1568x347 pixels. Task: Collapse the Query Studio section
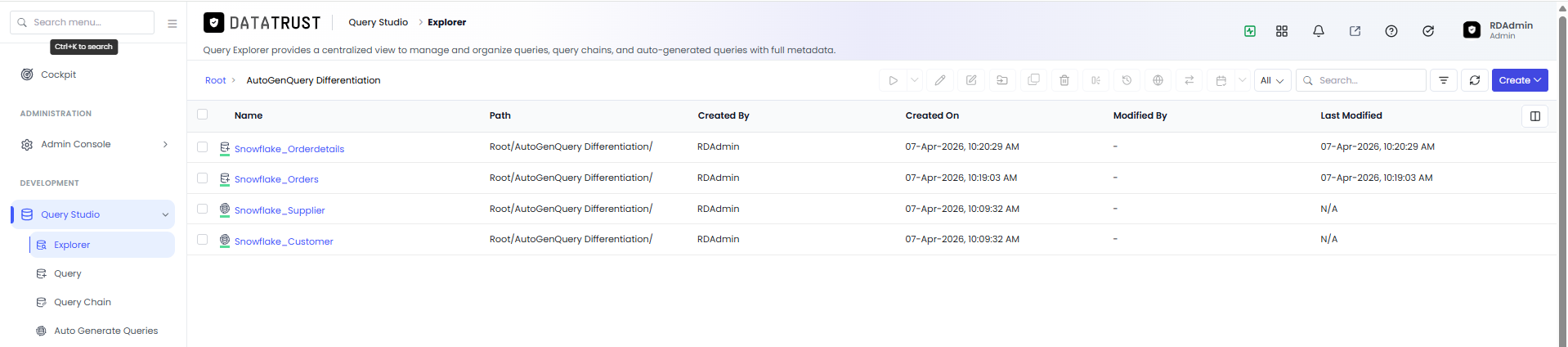coord(93,214)
